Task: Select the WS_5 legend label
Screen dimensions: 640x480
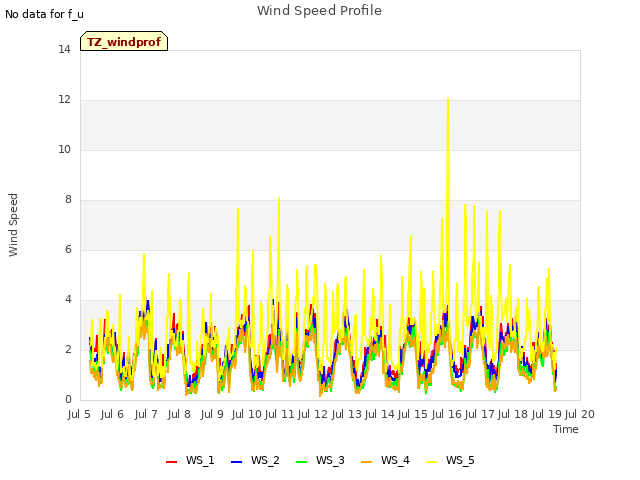Action: [x=460, y=460]
